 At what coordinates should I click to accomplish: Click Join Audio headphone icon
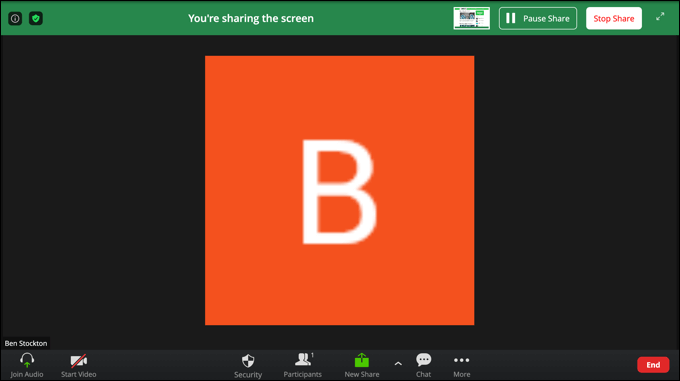(27, 360)
